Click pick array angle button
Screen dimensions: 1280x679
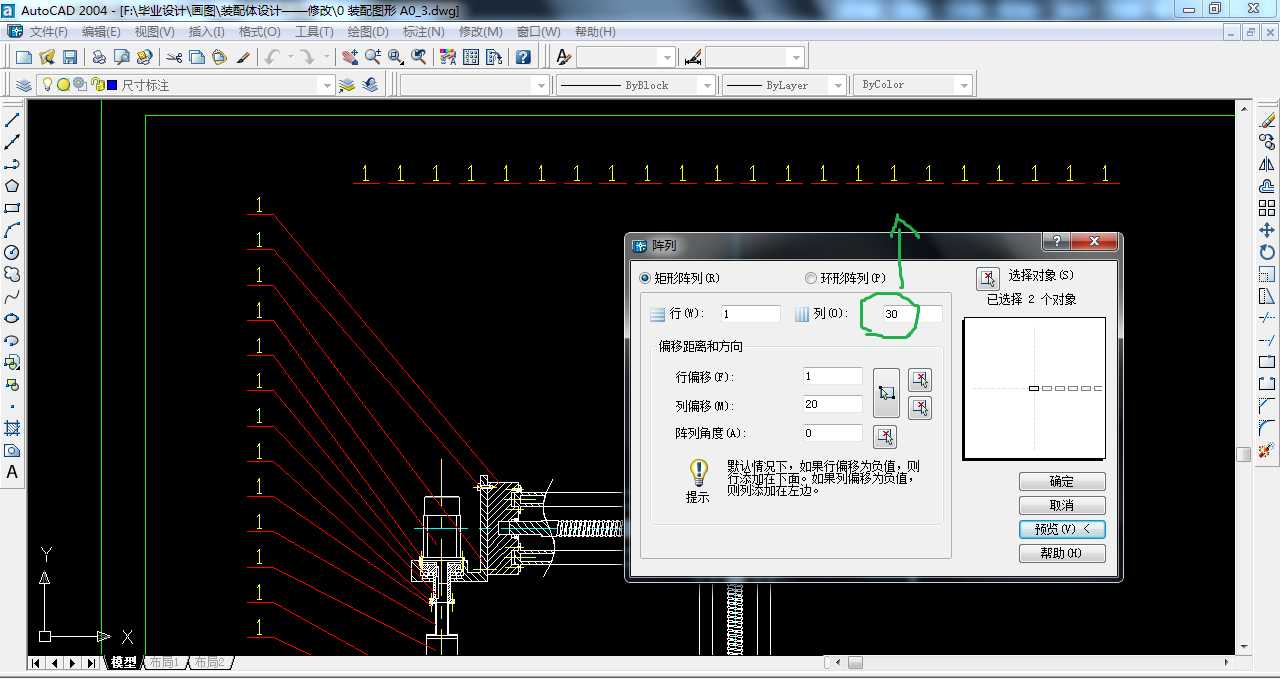pyautogui.click(x=885, y=437)
